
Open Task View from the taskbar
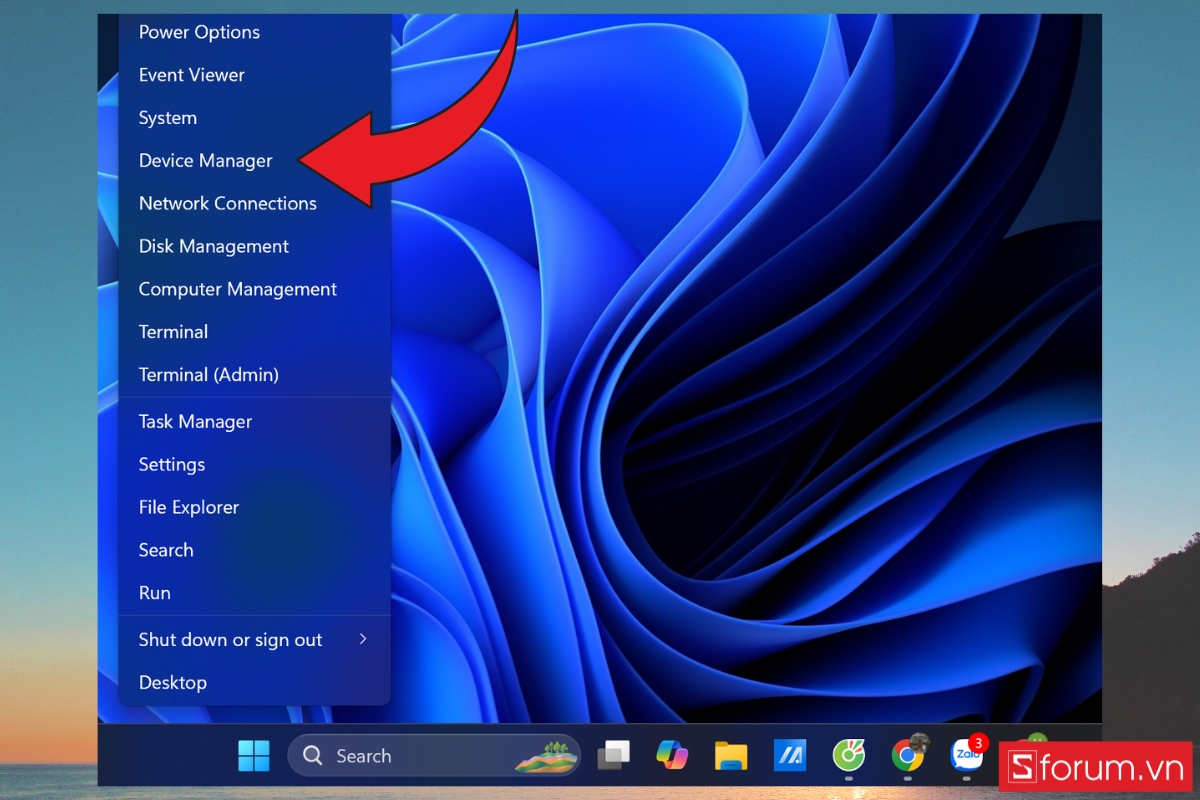pyautogui.click(x=613, y=756)
